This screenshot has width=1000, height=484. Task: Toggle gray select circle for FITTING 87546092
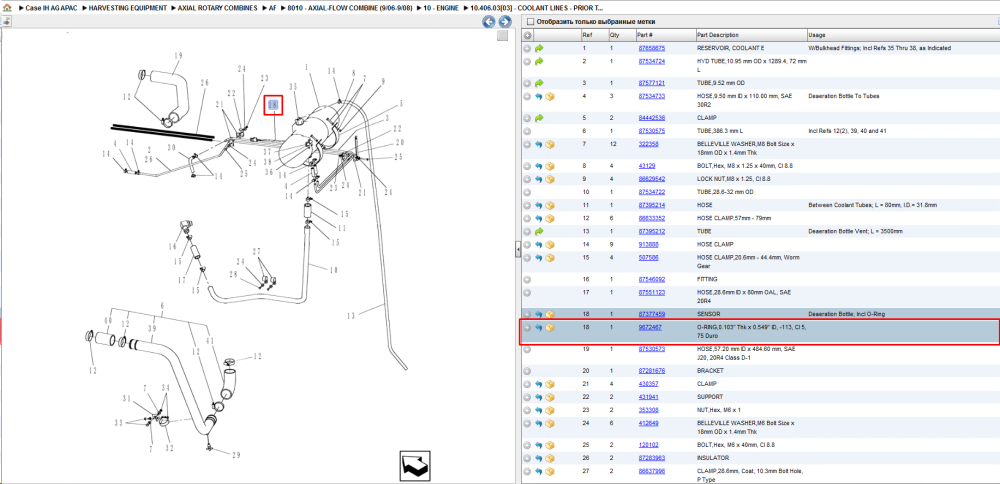pyautogui.click(x=527, y=279)
